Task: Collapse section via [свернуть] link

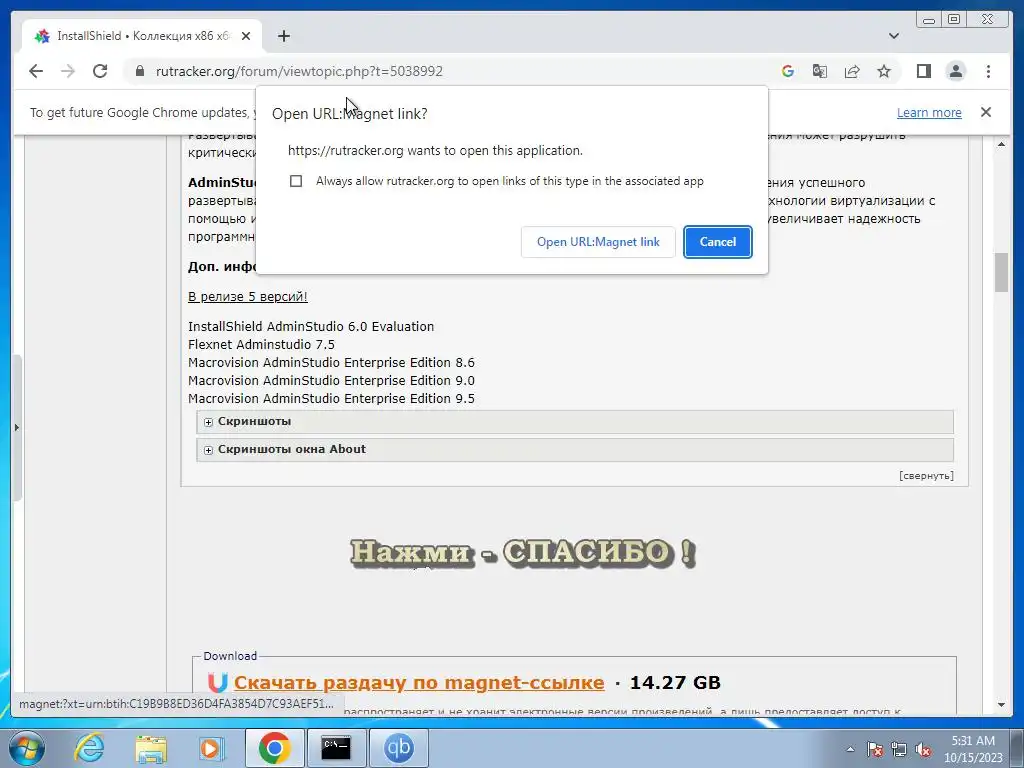Action: (x=926, y=475)
